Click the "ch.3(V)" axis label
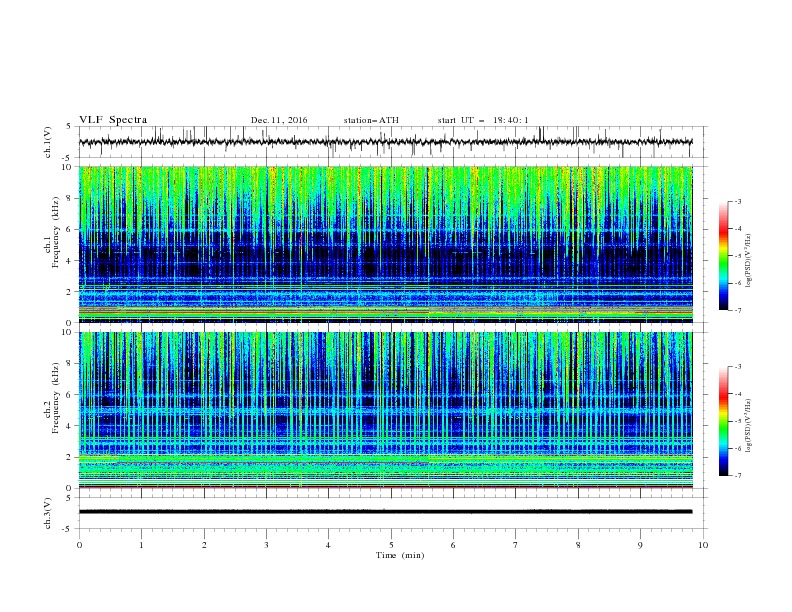This screenshot has width=792, height=612. (x=48, y=513)
